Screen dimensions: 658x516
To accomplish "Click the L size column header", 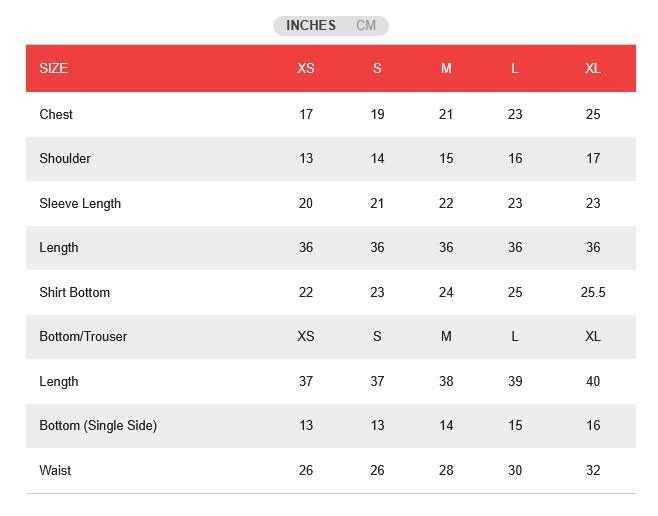I will pos(515,69).
